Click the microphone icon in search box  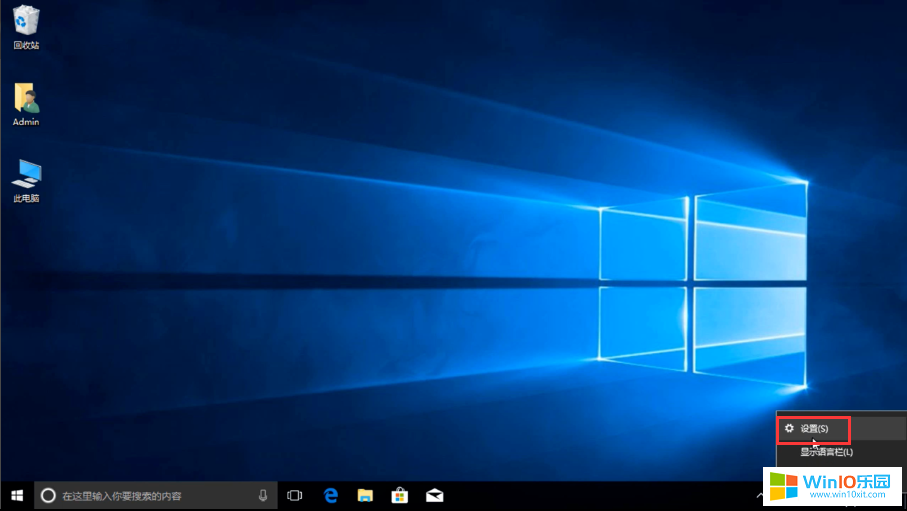click(263, 495)
